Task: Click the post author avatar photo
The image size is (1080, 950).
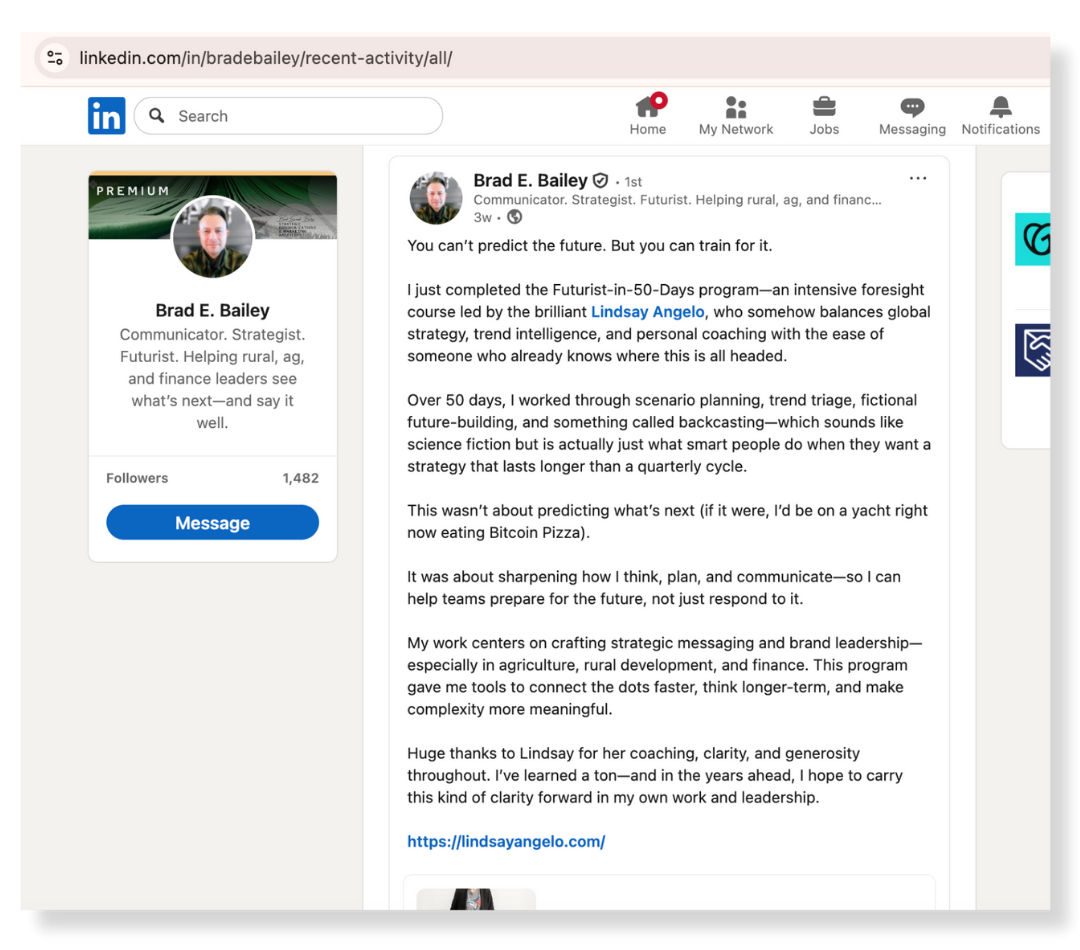Action: [x=436, y=198]
